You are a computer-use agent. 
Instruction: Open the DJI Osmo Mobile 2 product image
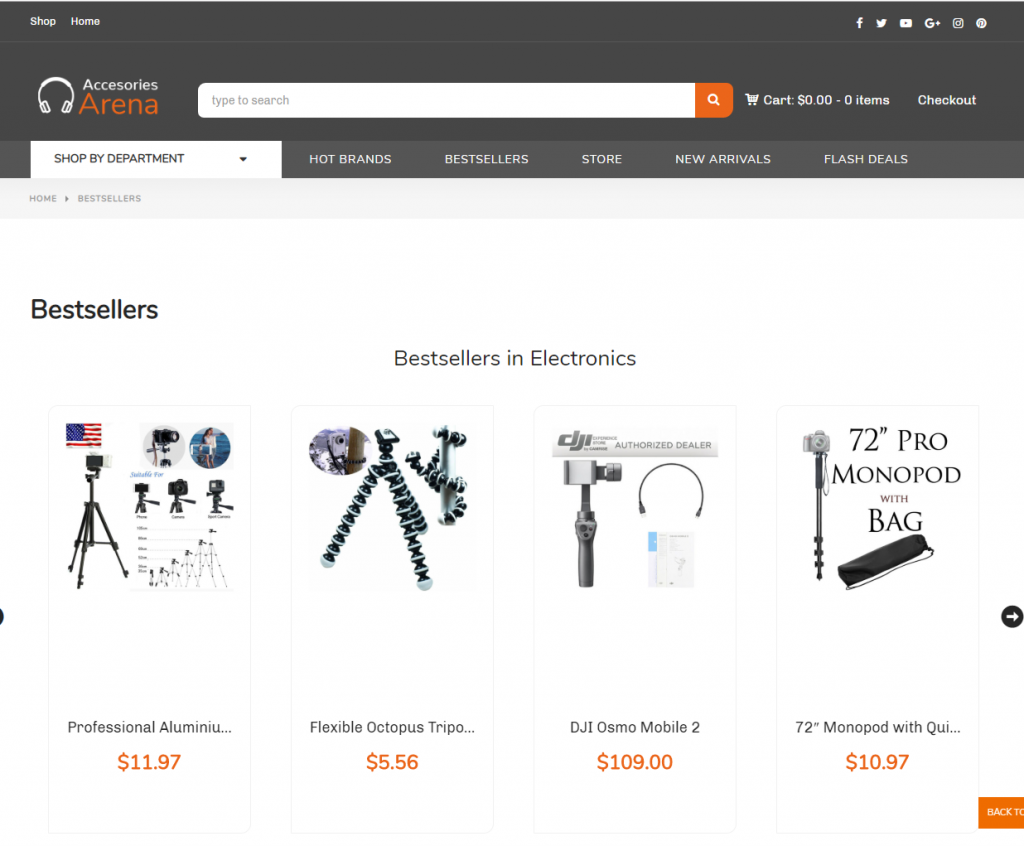[635, 508]
